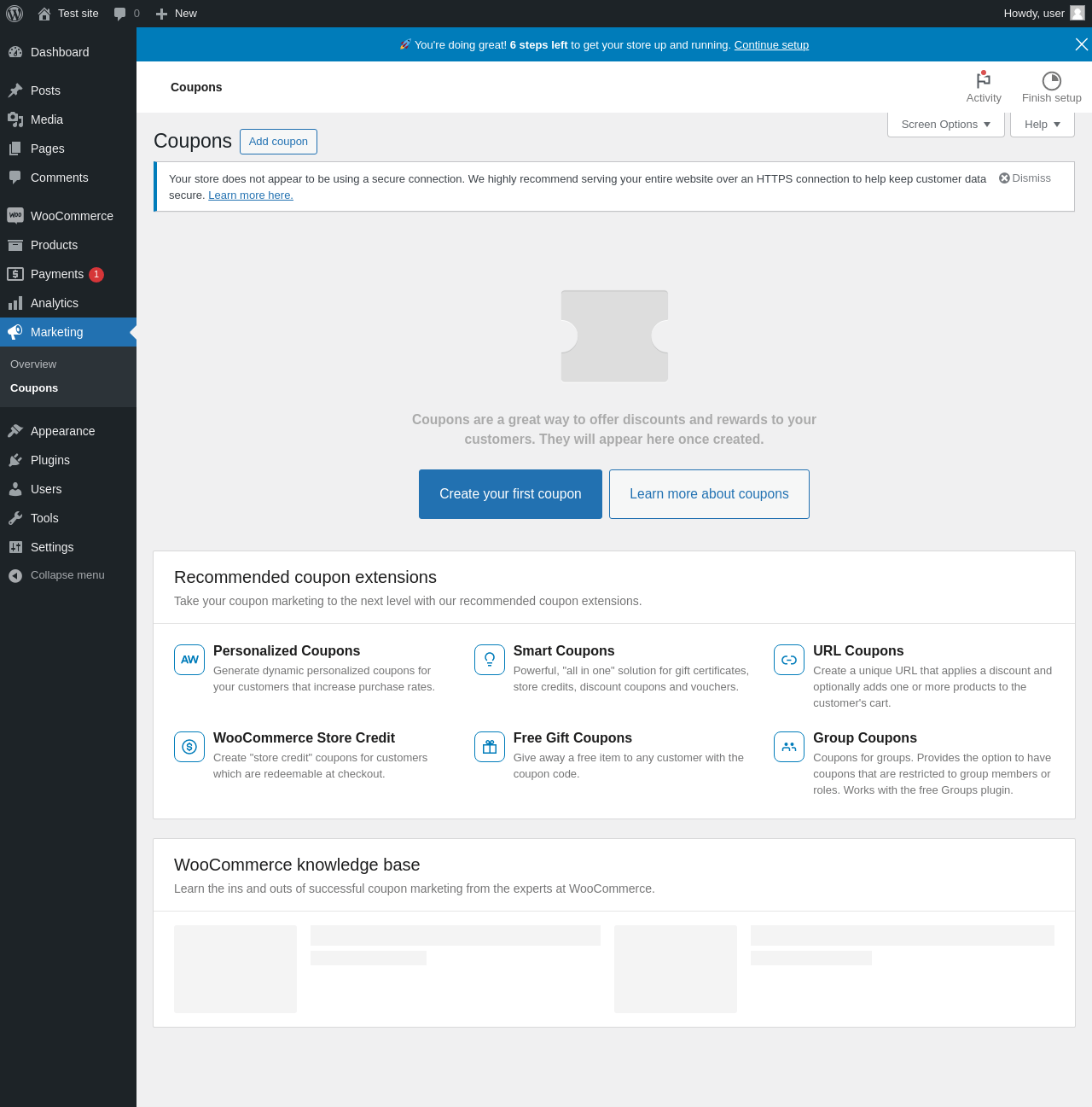This screenshot has height=1107, width=1092.
Task: Click the Posts pushpin icon
Action: tap(15, 90)
